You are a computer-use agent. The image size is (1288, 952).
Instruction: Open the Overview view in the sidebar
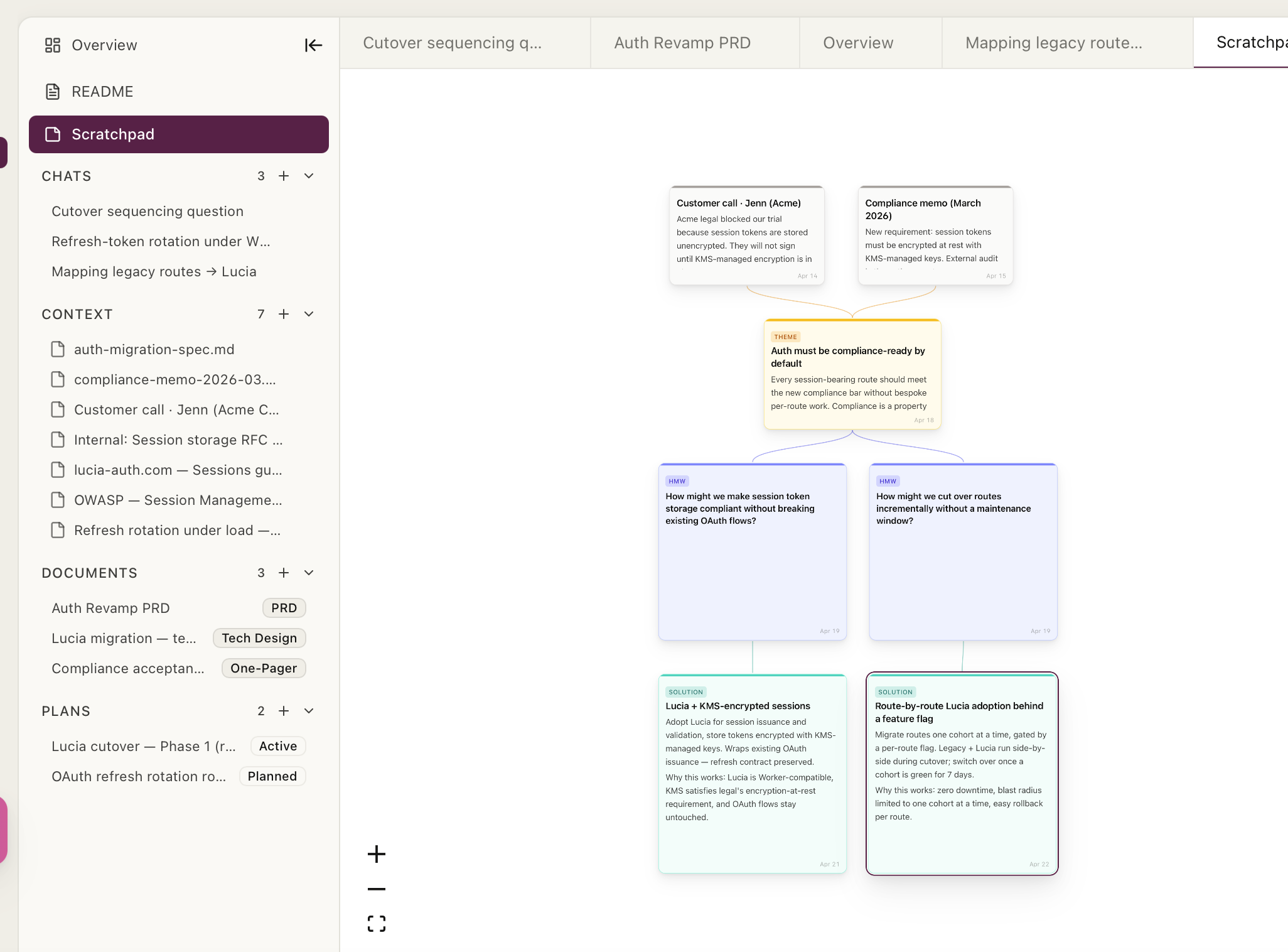(104, 45)
